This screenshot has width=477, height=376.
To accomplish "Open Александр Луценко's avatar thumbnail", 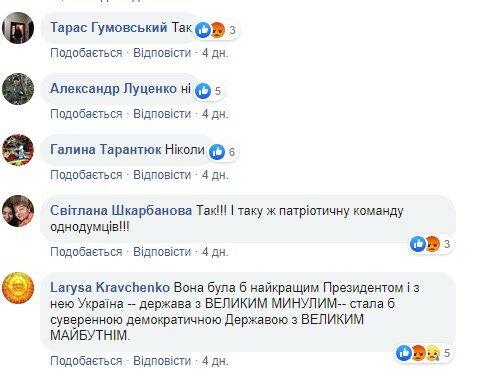I will 18,89.
